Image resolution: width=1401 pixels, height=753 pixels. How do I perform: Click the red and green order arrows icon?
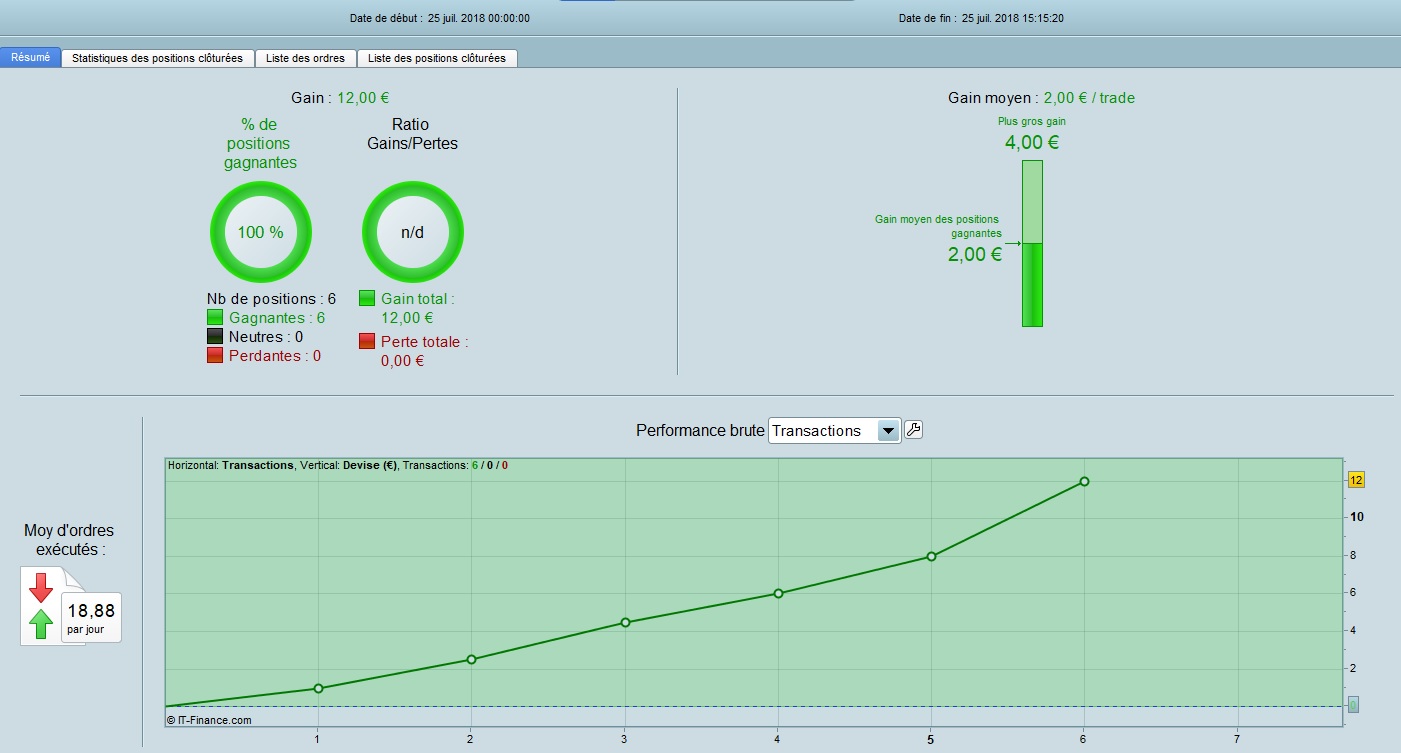tap(41, 606)
